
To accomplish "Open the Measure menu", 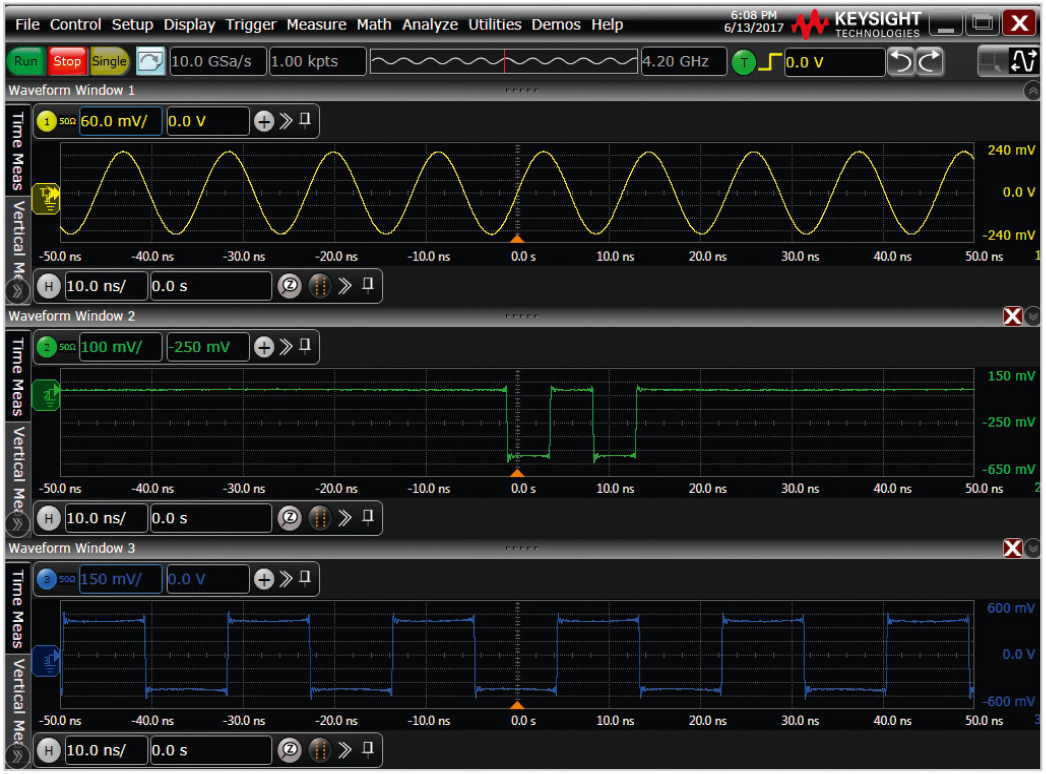I will [x=316, y=25].
